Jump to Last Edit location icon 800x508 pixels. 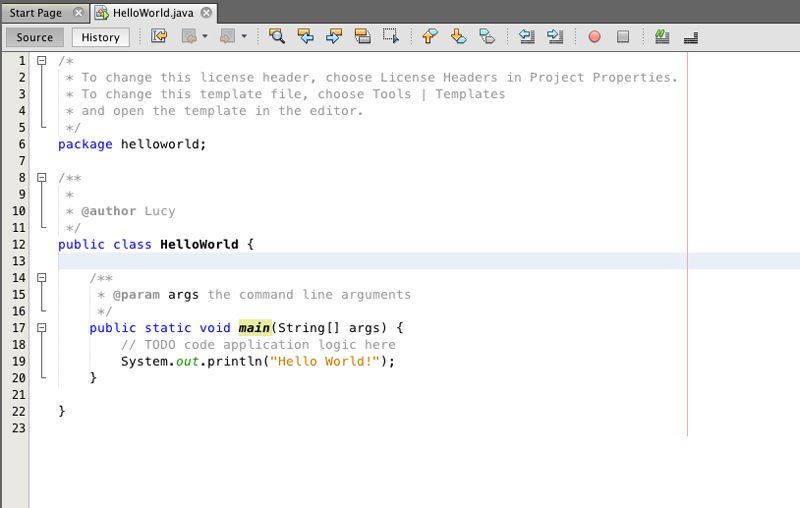(159, 36)
